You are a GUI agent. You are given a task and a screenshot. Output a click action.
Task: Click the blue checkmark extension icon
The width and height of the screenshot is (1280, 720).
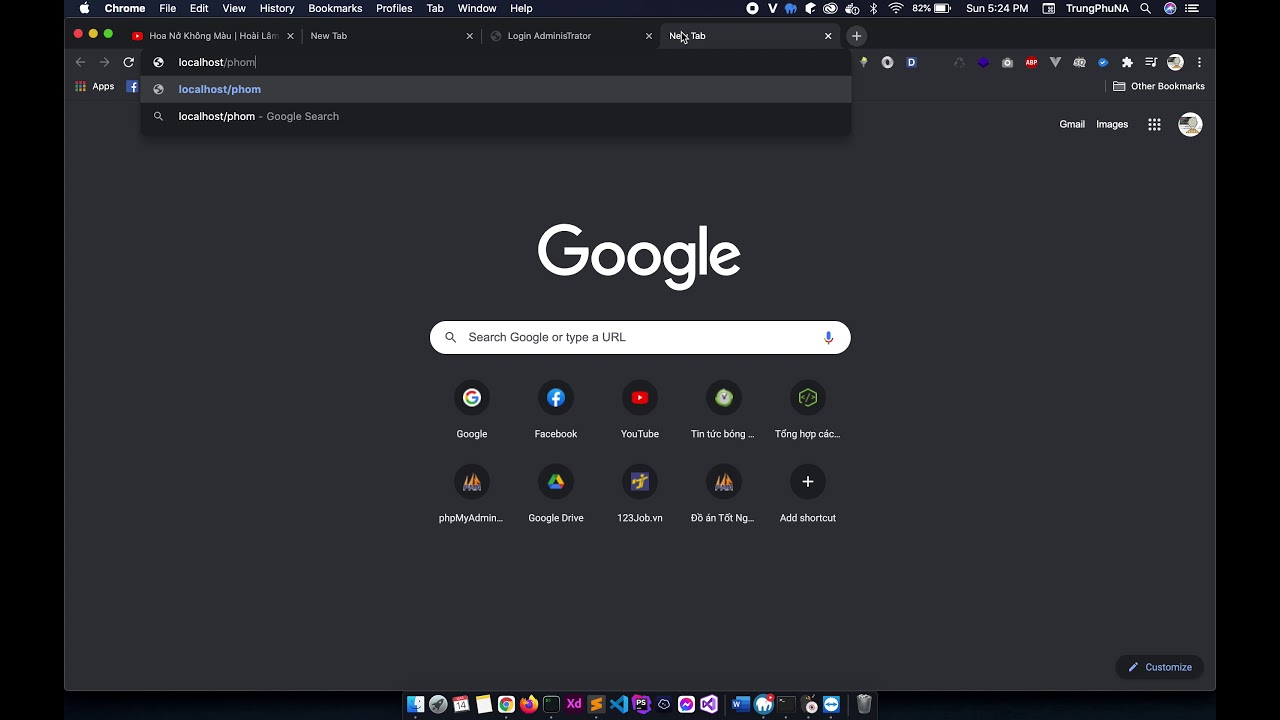pyautogui.click(x=1103, y=62)
